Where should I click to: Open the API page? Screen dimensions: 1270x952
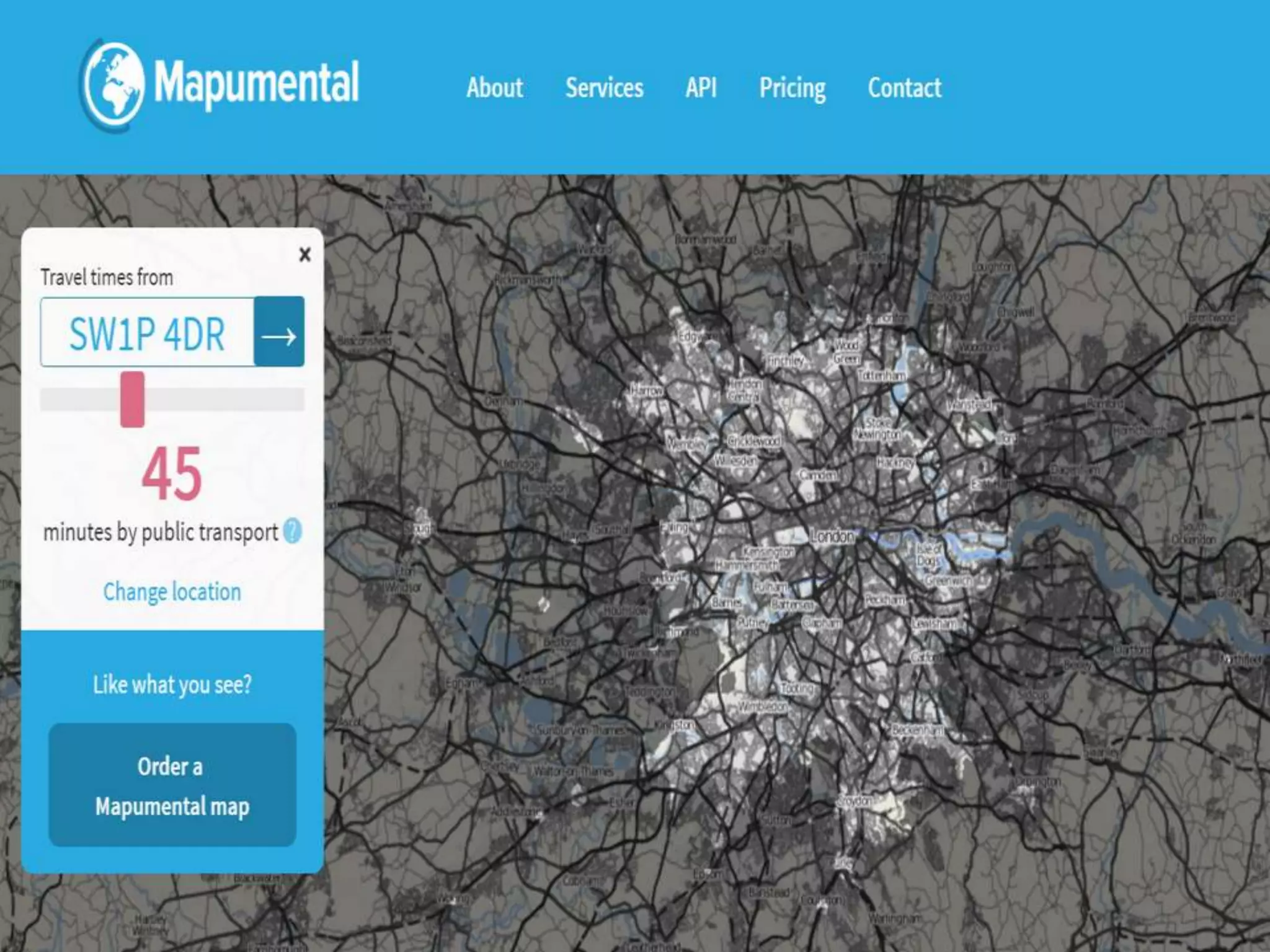[x=701, y=88]
